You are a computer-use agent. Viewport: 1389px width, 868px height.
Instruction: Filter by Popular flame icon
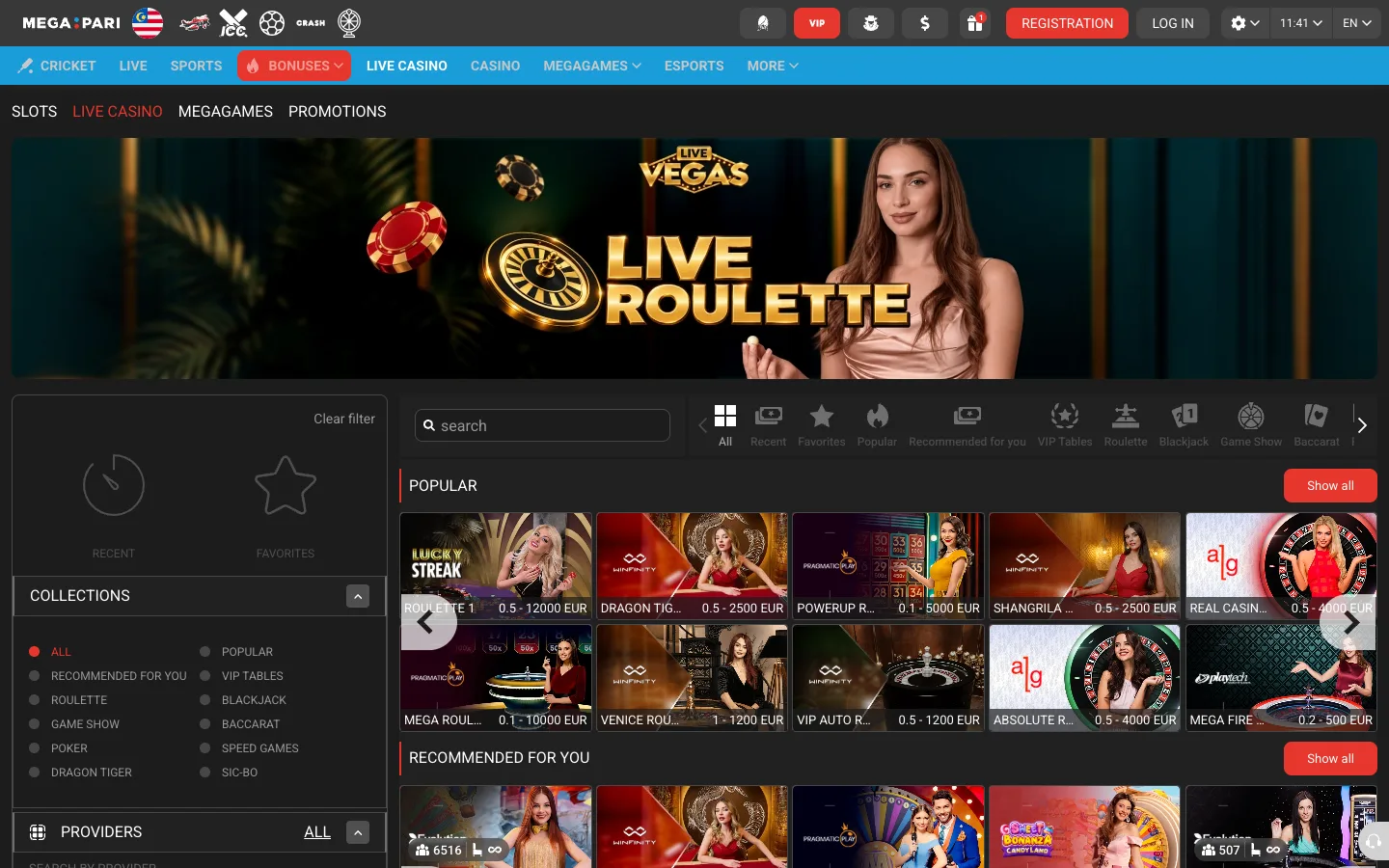tap(877, 425)
